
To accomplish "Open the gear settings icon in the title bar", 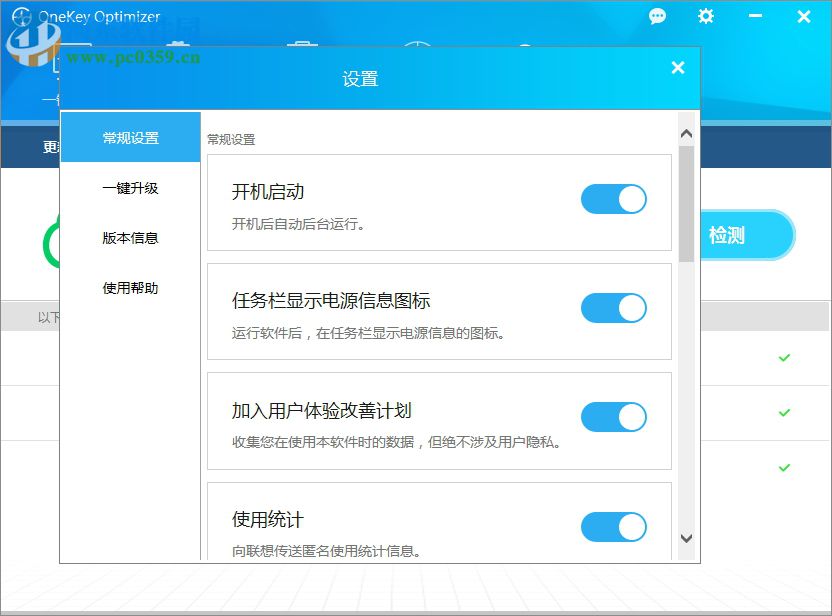I will coord(706,16).
